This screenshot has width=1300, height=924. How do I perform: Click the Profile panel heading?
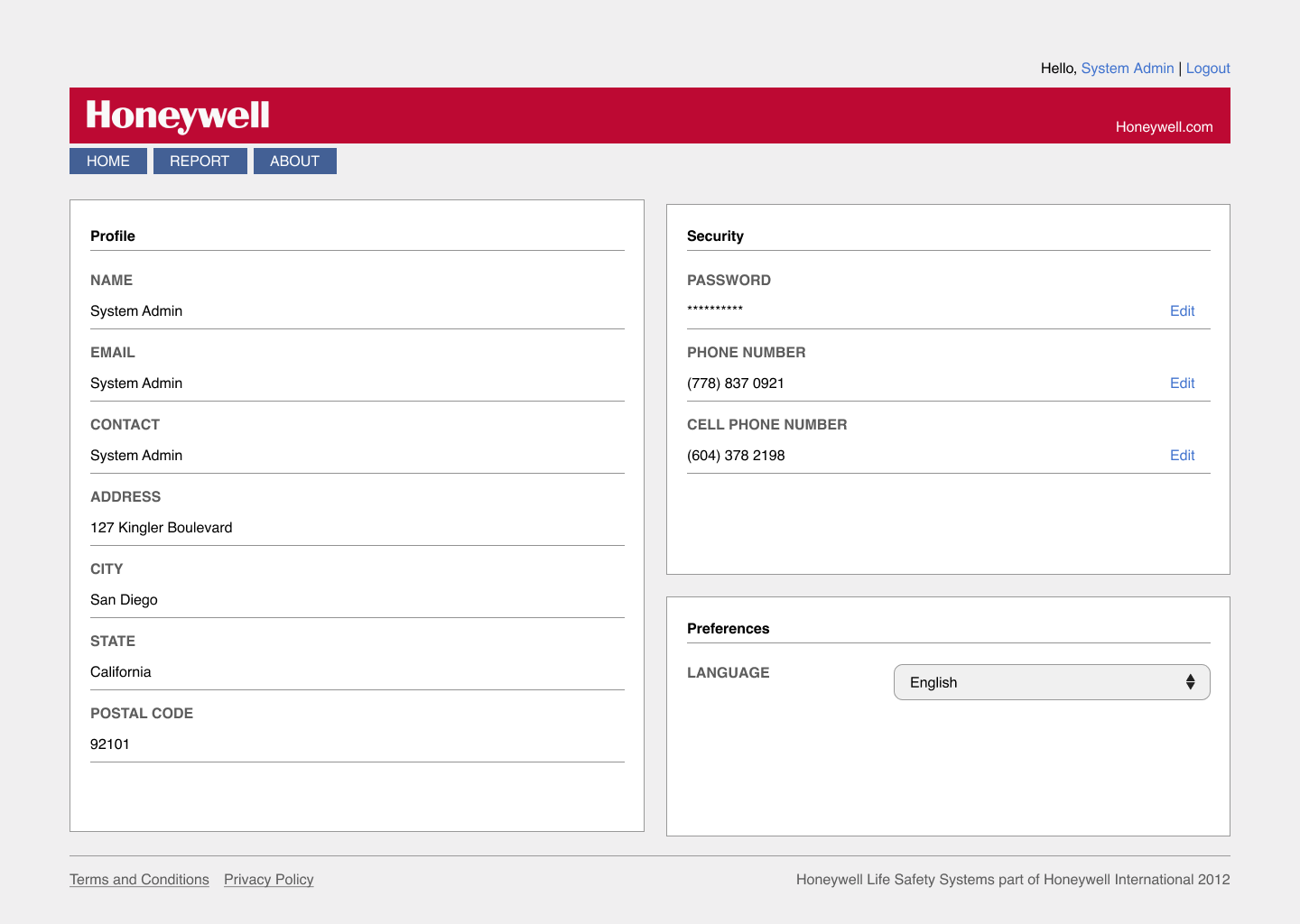112,236
